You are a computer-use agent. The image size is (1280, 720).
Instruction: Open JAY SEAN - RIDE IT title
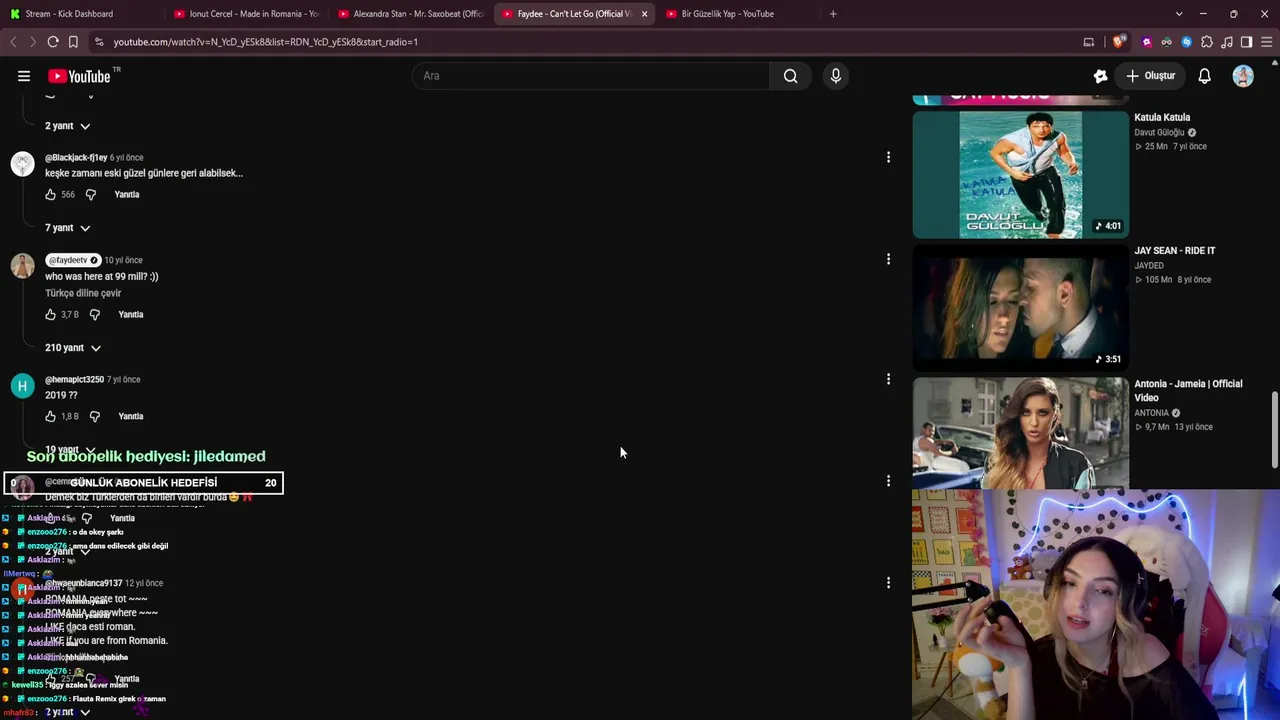tap(1175, 251)
